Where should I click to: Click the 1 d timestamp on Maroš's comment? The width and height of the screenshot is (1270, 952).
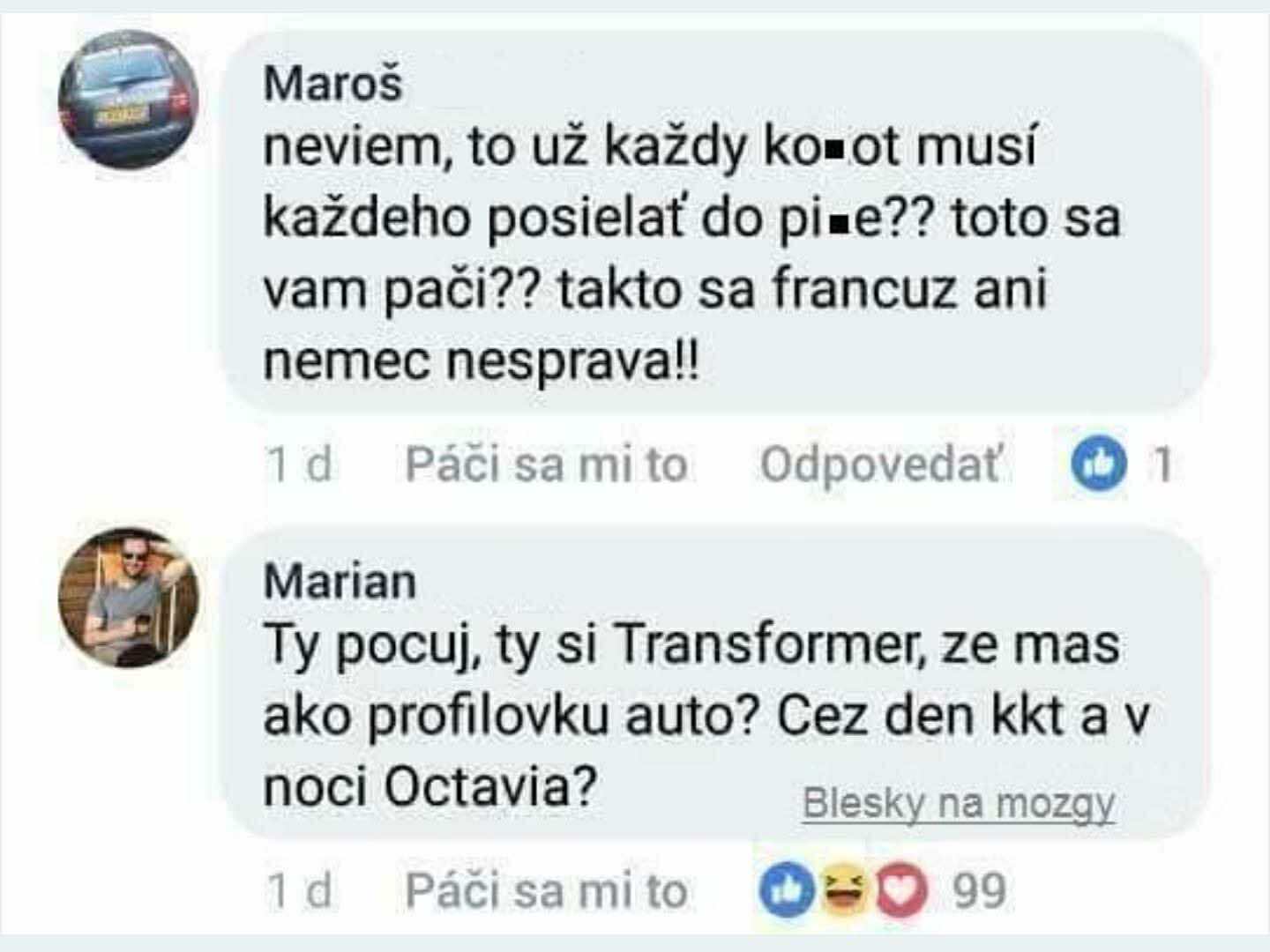tap(300, 465)
